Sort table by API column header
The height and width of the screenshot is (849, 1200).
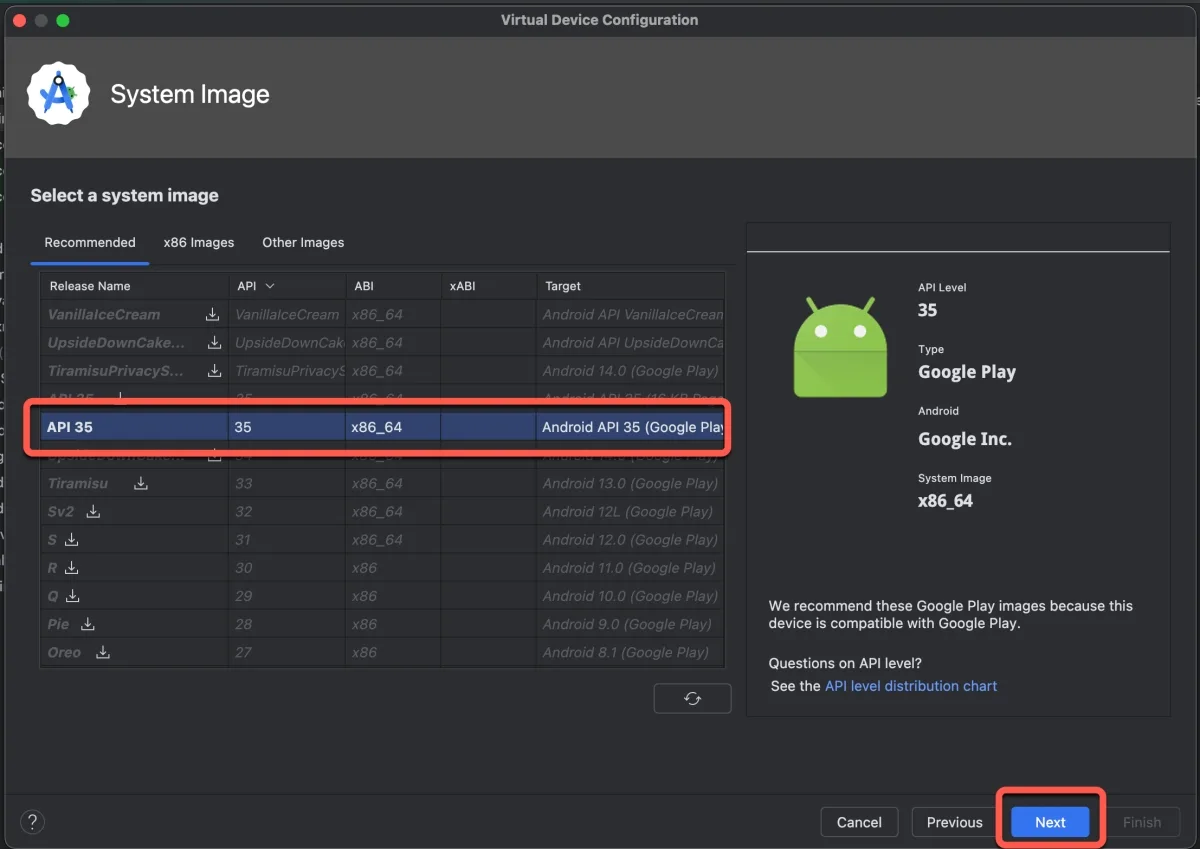pos(255,286)
